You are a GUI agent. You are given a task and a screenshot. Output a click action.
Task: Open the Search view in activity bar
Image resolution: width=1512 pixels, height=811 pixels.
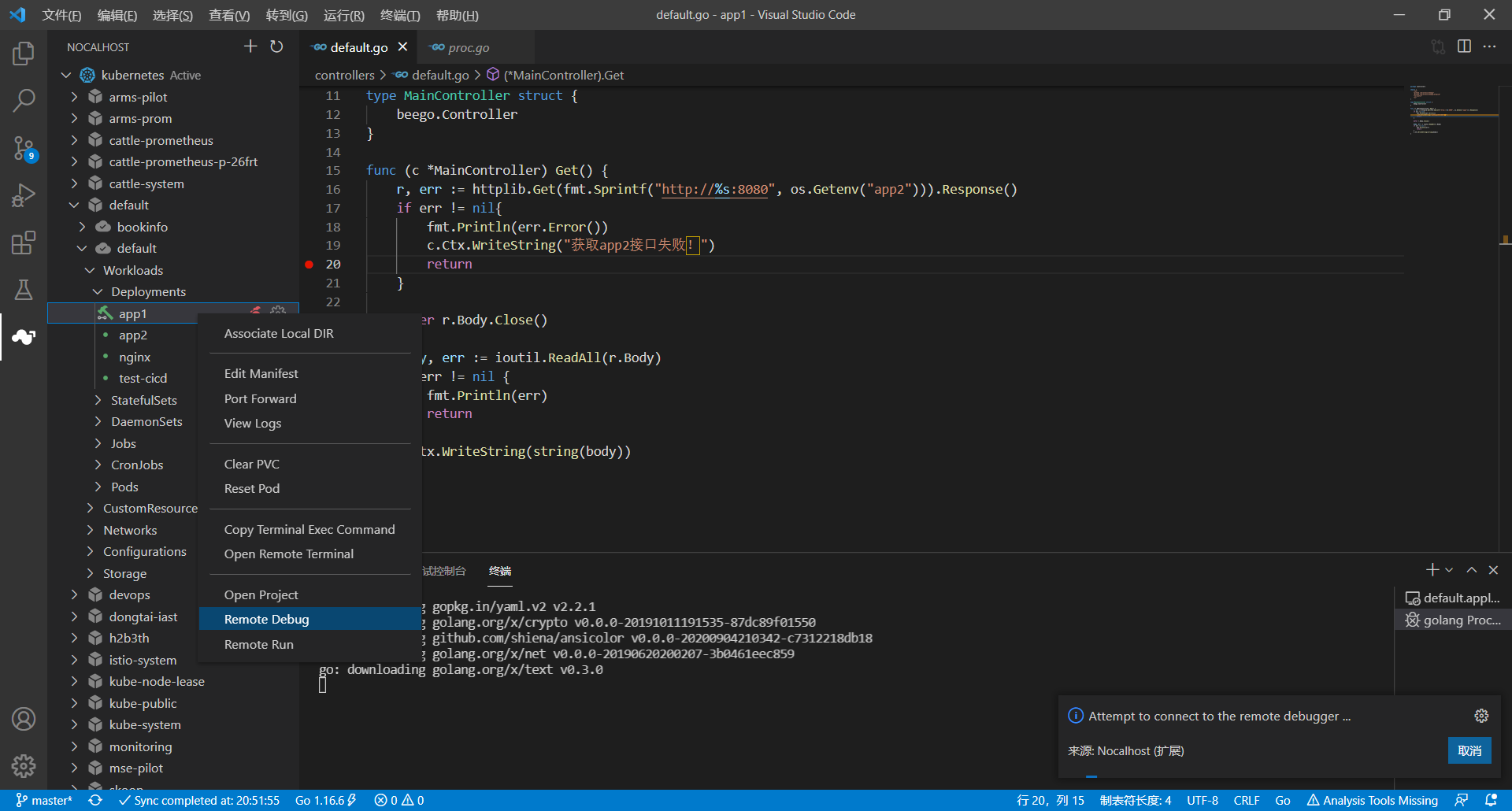point(24,100)
